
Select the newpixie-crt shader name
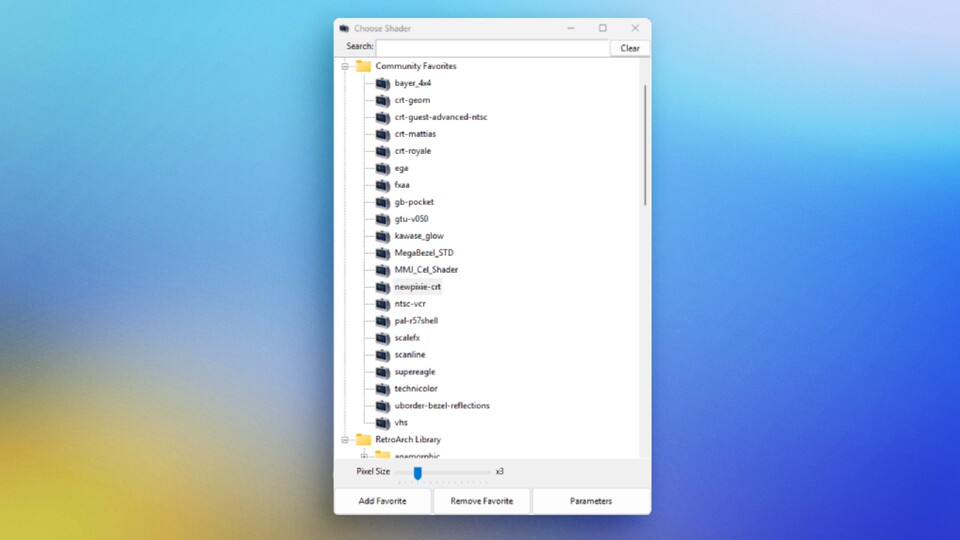(x=418, y=287)
